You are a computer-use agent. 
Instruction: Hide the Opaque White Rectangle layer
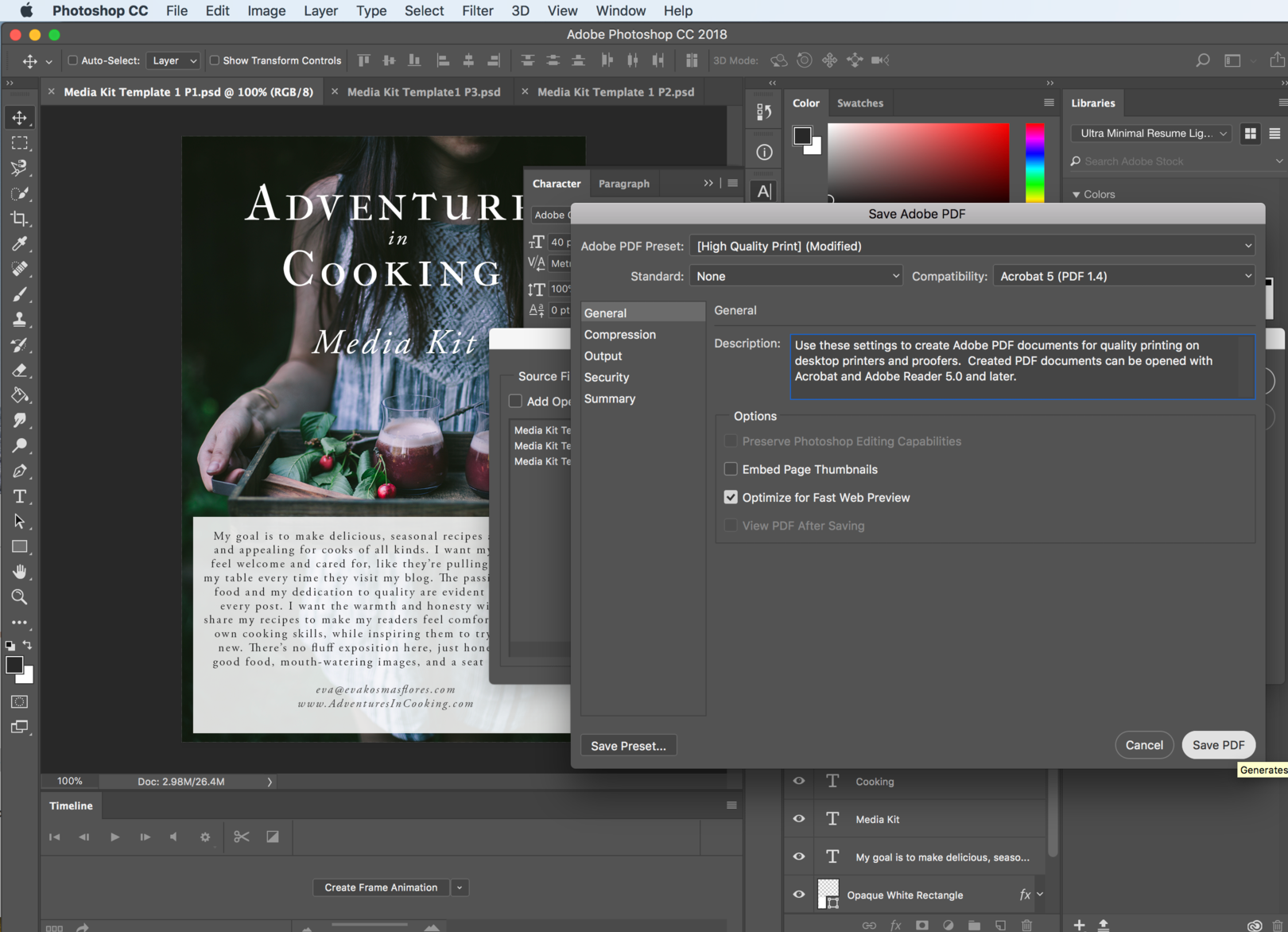799,895
